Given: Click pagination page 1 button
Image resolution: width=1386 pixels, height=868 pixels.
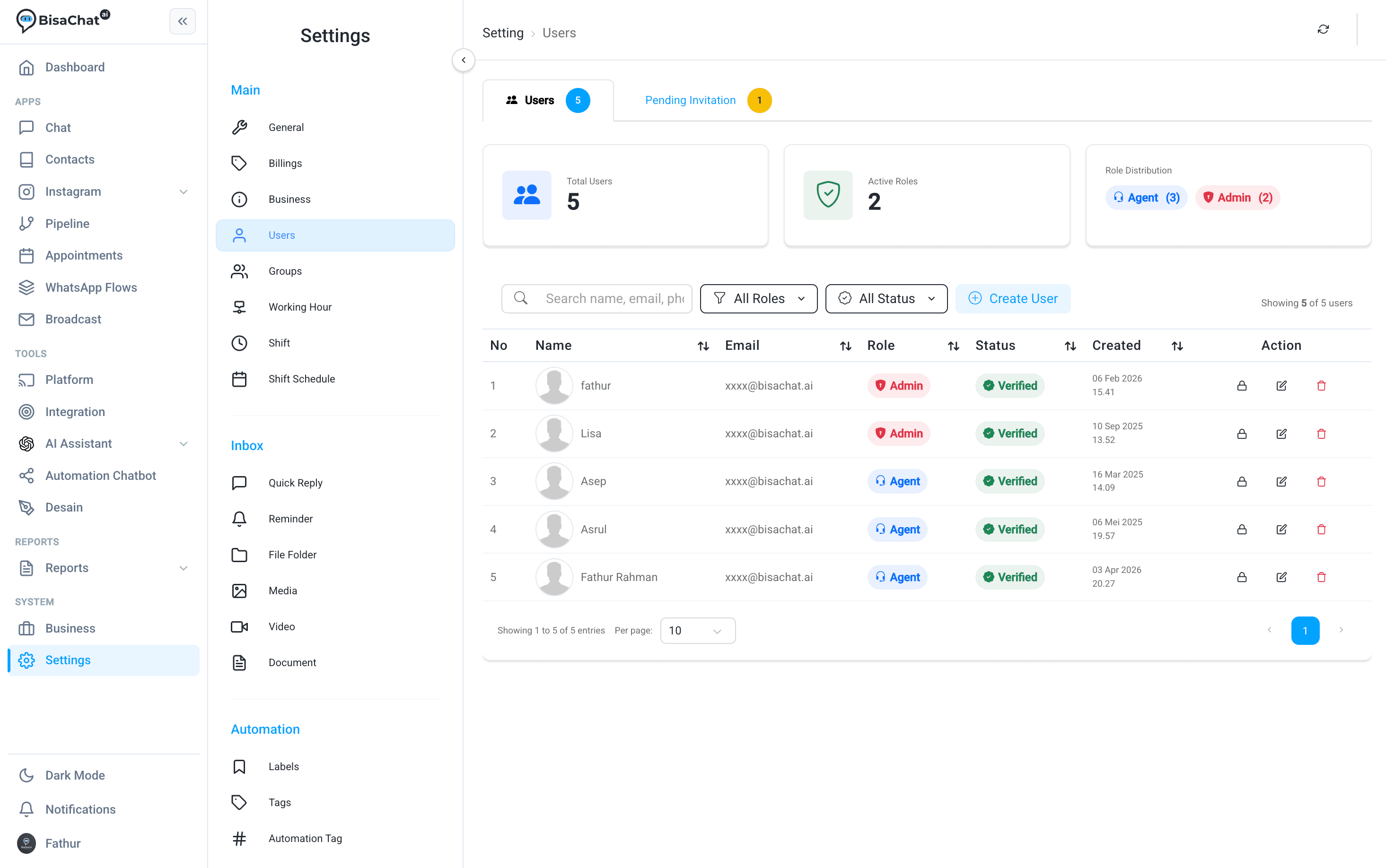Looking at the screenshot, I should 1305,630.
